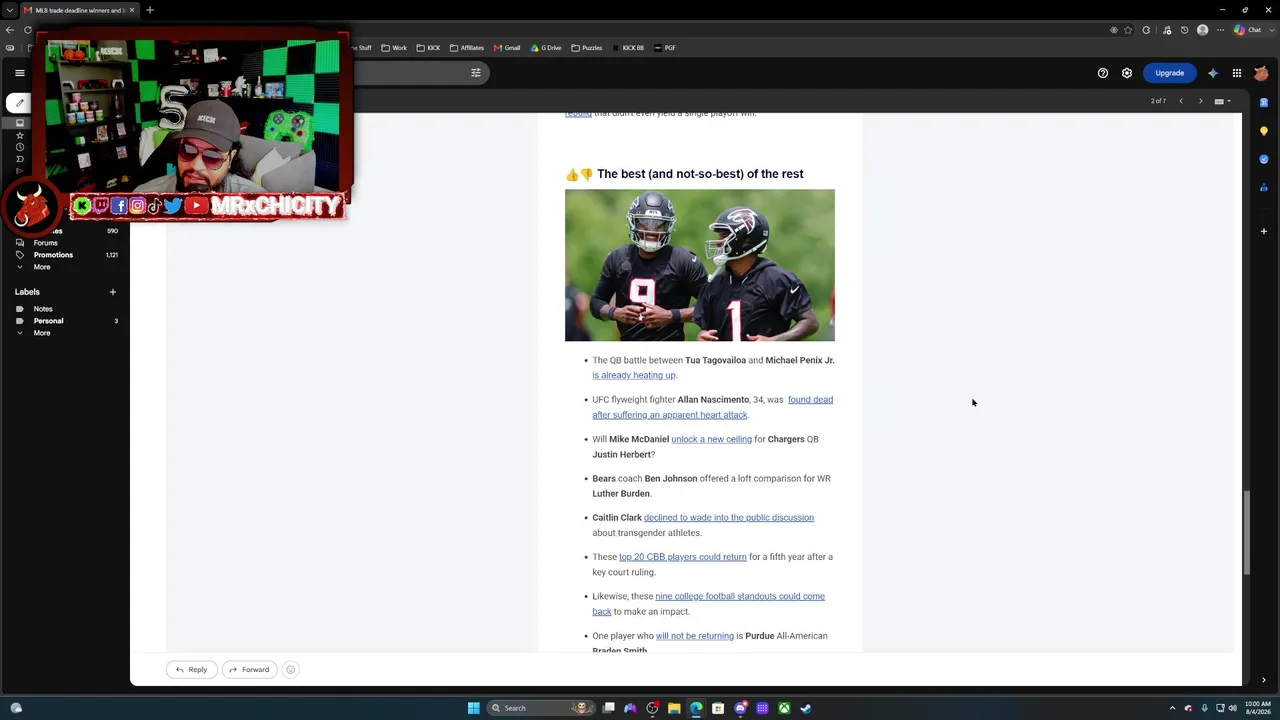Select MLB trade deadline browser tab

pyautogui.click(x=78, y=10)
